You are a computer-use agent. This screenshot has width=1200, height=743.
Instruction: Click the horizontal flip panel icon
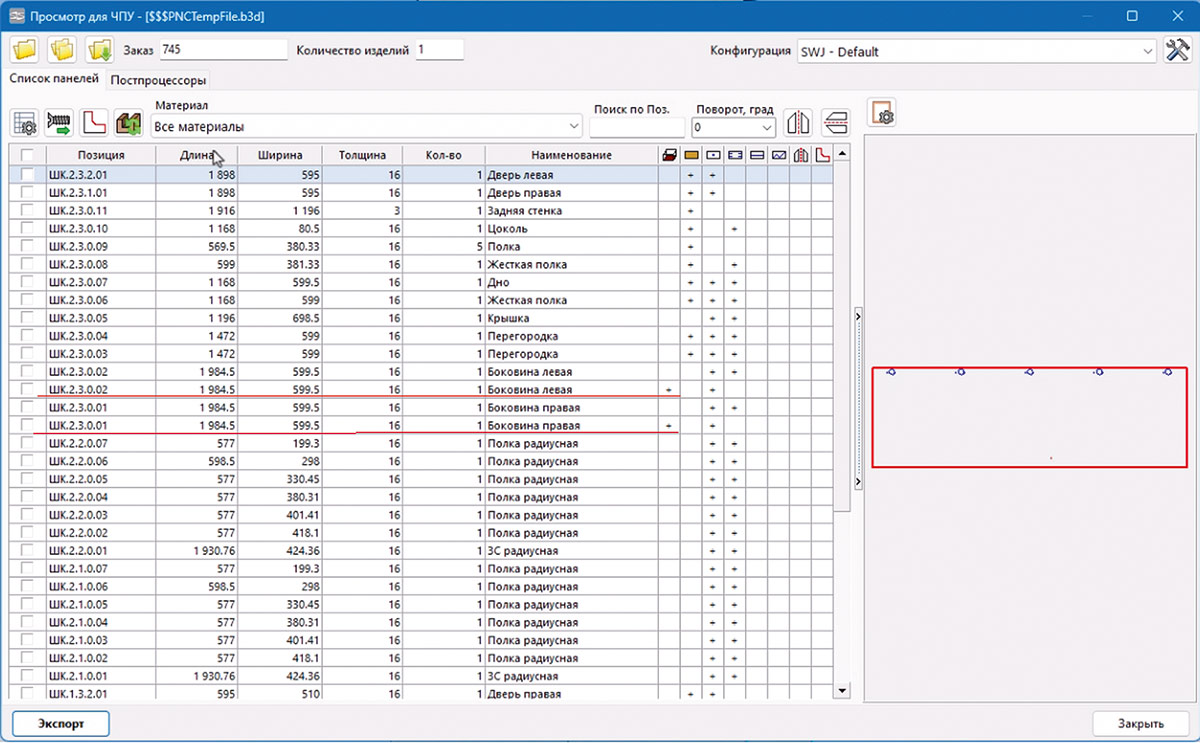click(835, 123)
